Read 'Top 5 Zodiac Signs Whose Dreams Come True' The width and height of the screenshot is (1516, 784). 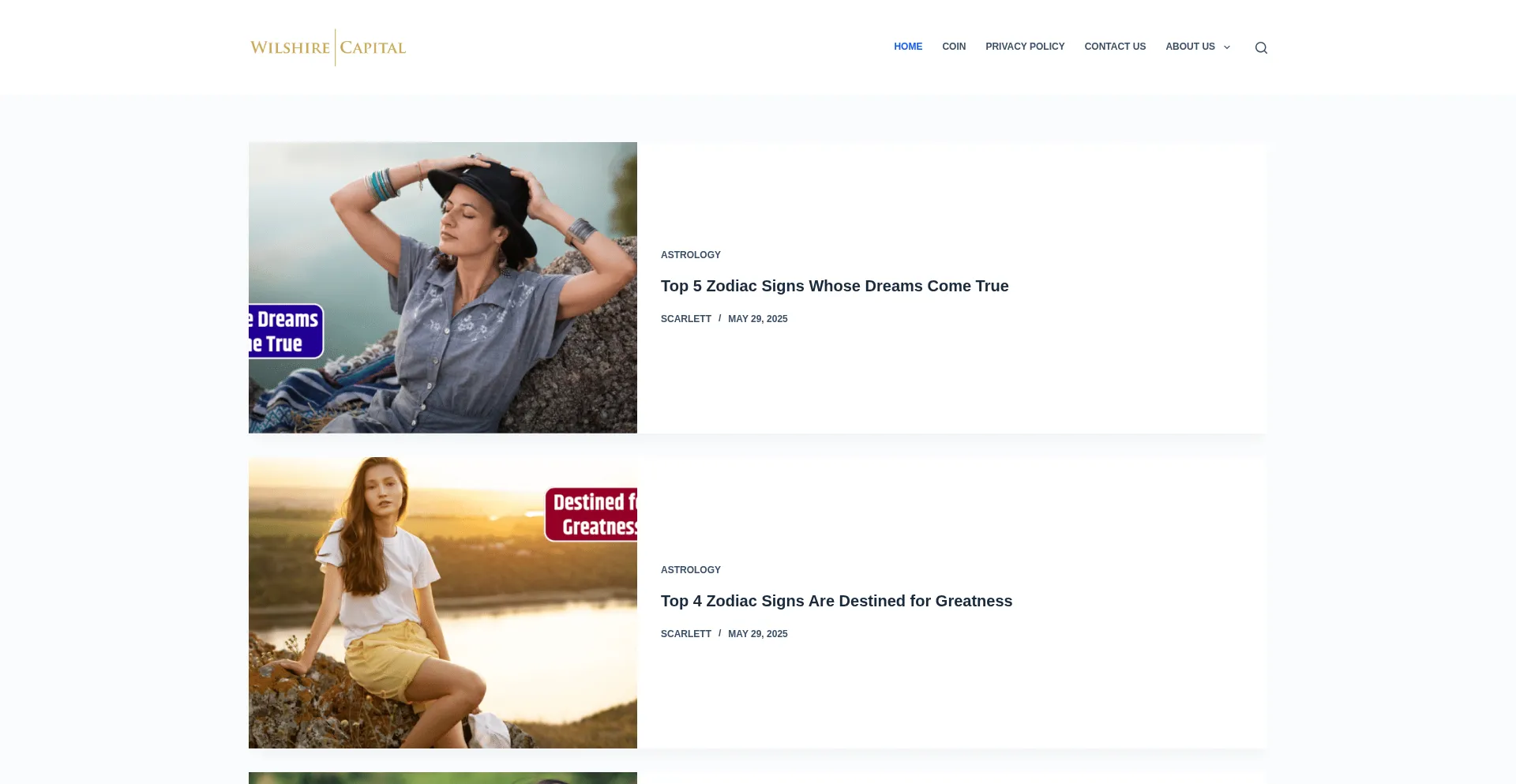click(834, 286)
